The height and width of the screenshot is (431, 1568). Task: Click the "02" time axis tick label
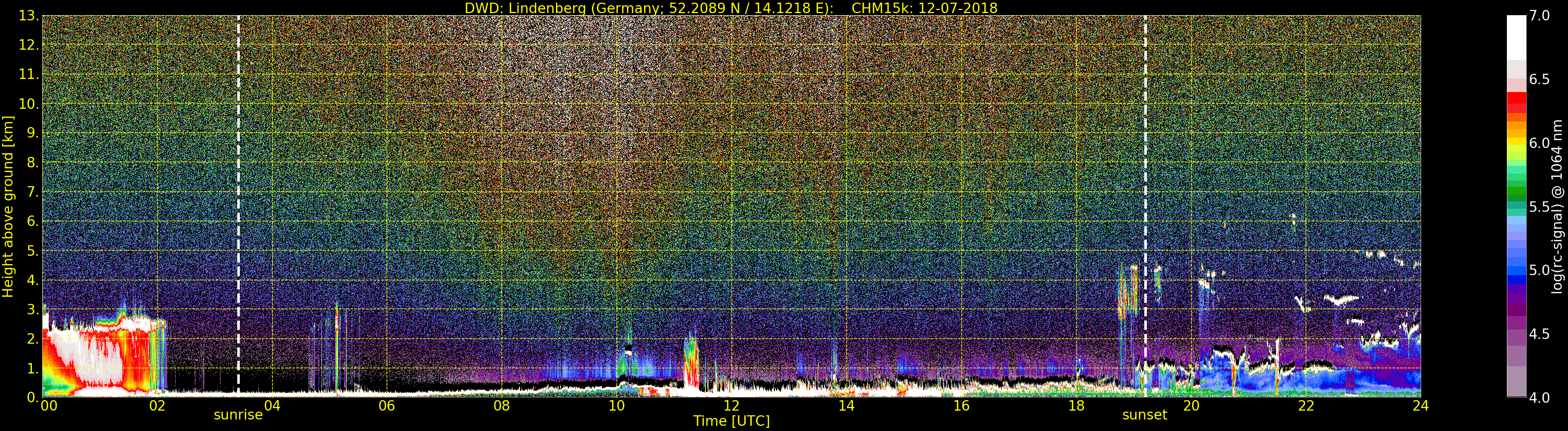click(157, 405)
